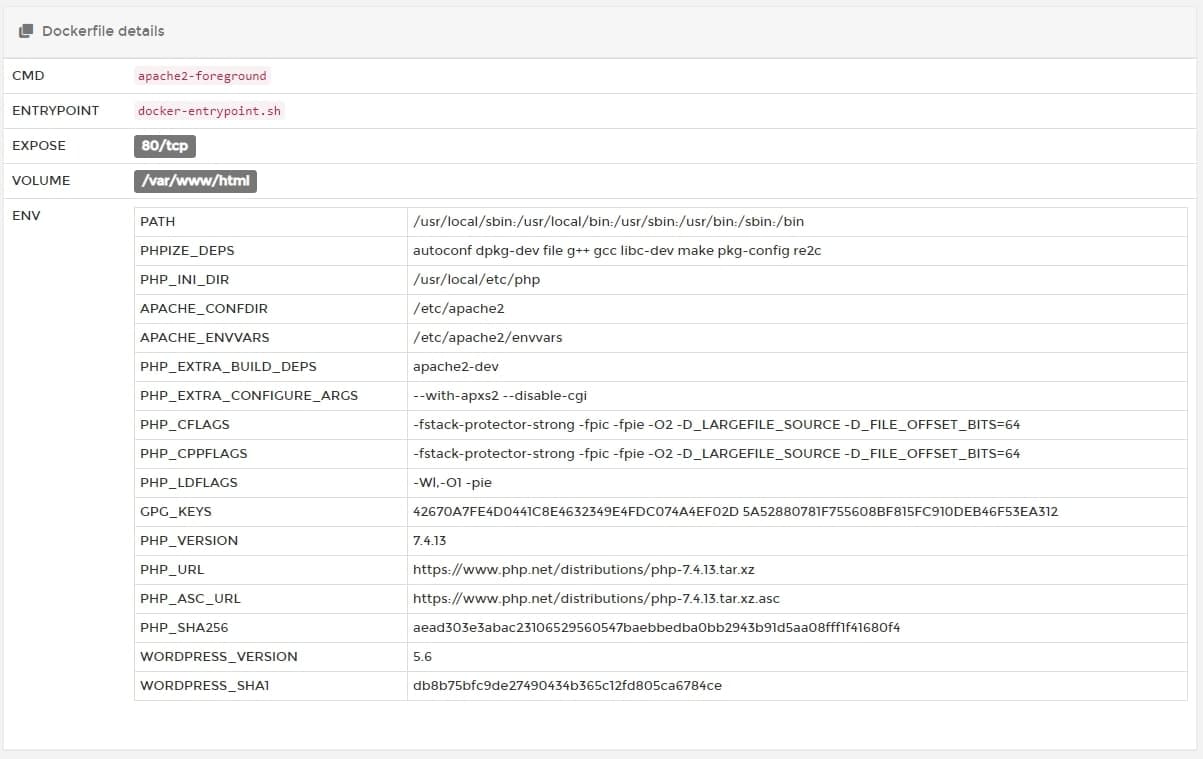
Task: Click the APACHE_ENVVARS path value
Action: [x=487, y=337]
